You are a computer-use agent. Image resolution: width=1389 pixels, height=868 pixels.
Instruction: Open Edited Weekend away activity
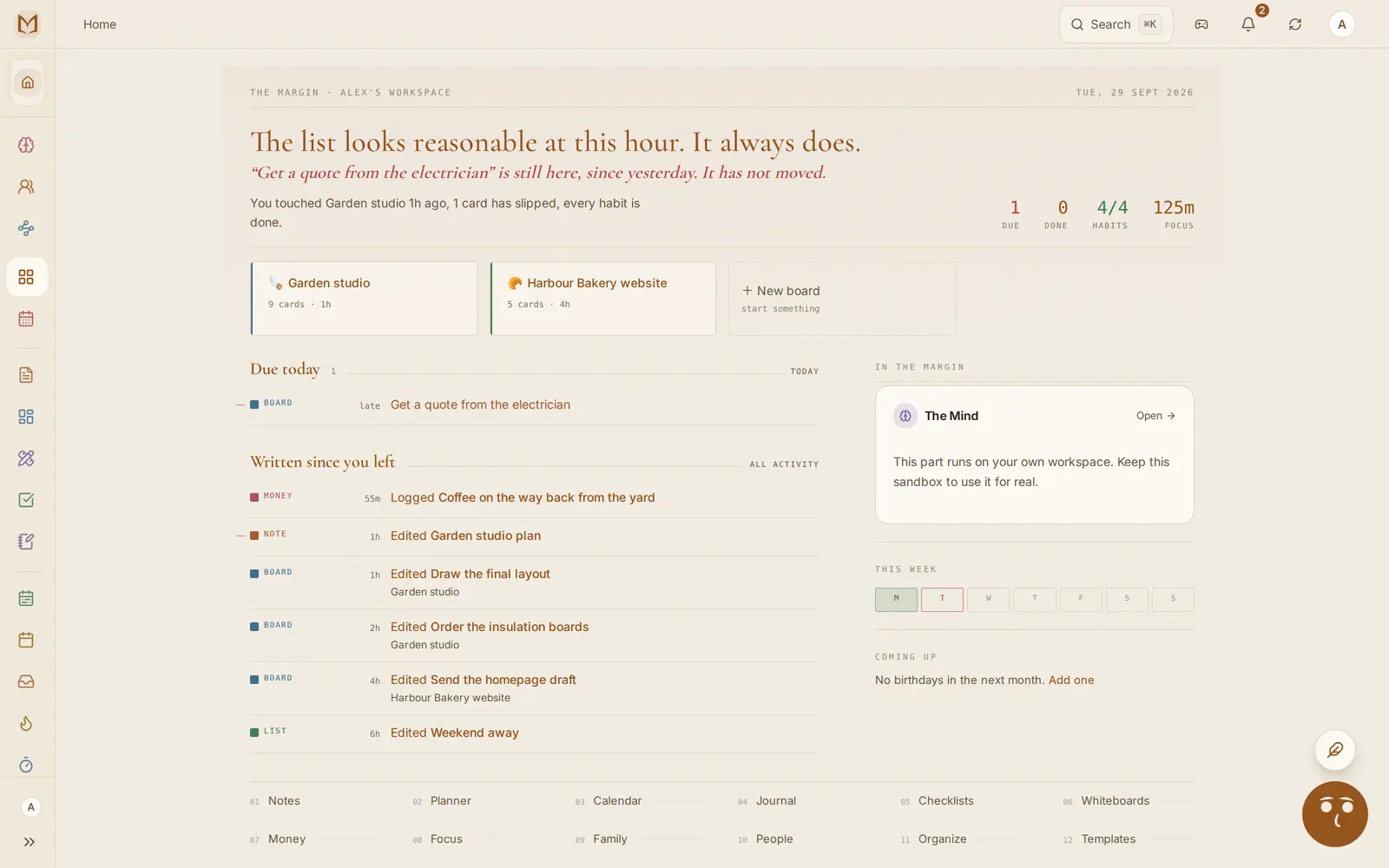click(455, 733)
